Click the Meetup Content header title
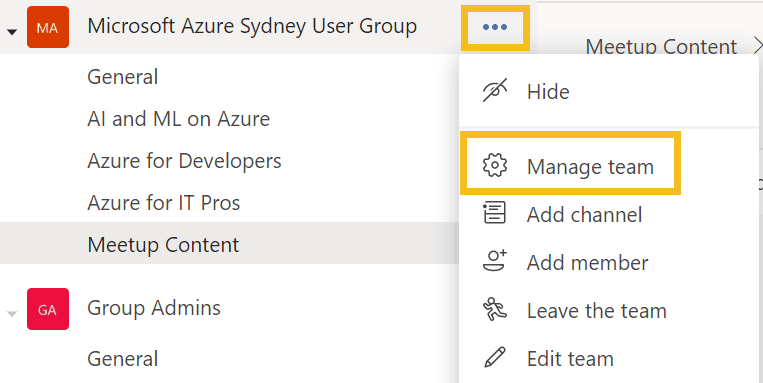Image resolution: width=763 pixels, height=383 pixels. click(x=661, y=47)
